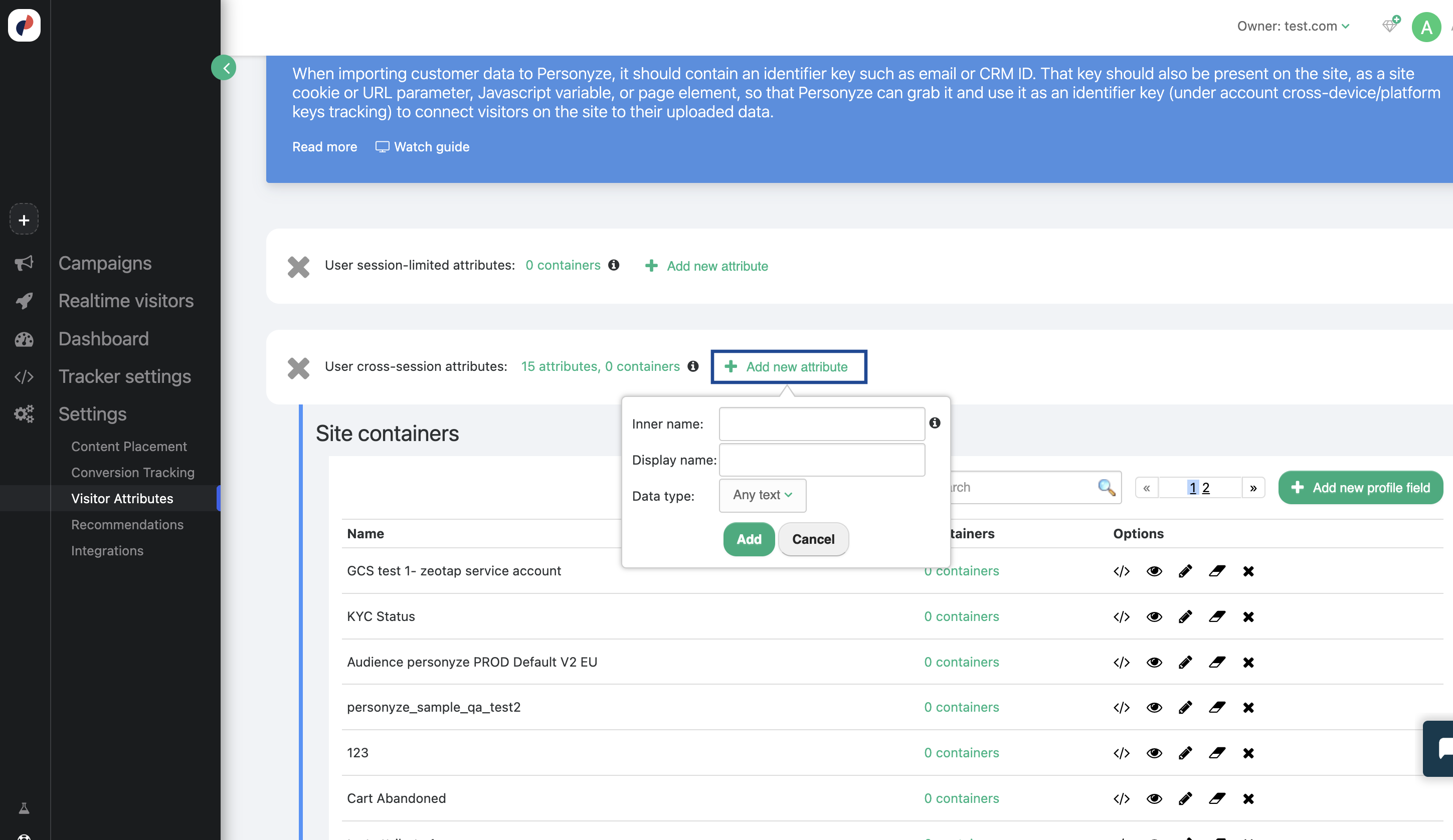Screen dimensions: 1453x840
Task: Click the magnifier search icon
Action: tap(1106, 487)
